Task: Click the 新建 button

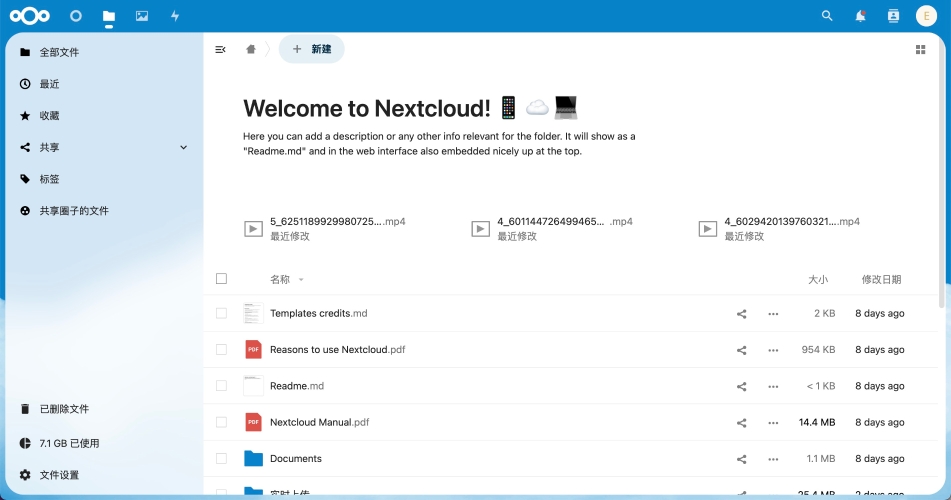Action: click(312, 49)
